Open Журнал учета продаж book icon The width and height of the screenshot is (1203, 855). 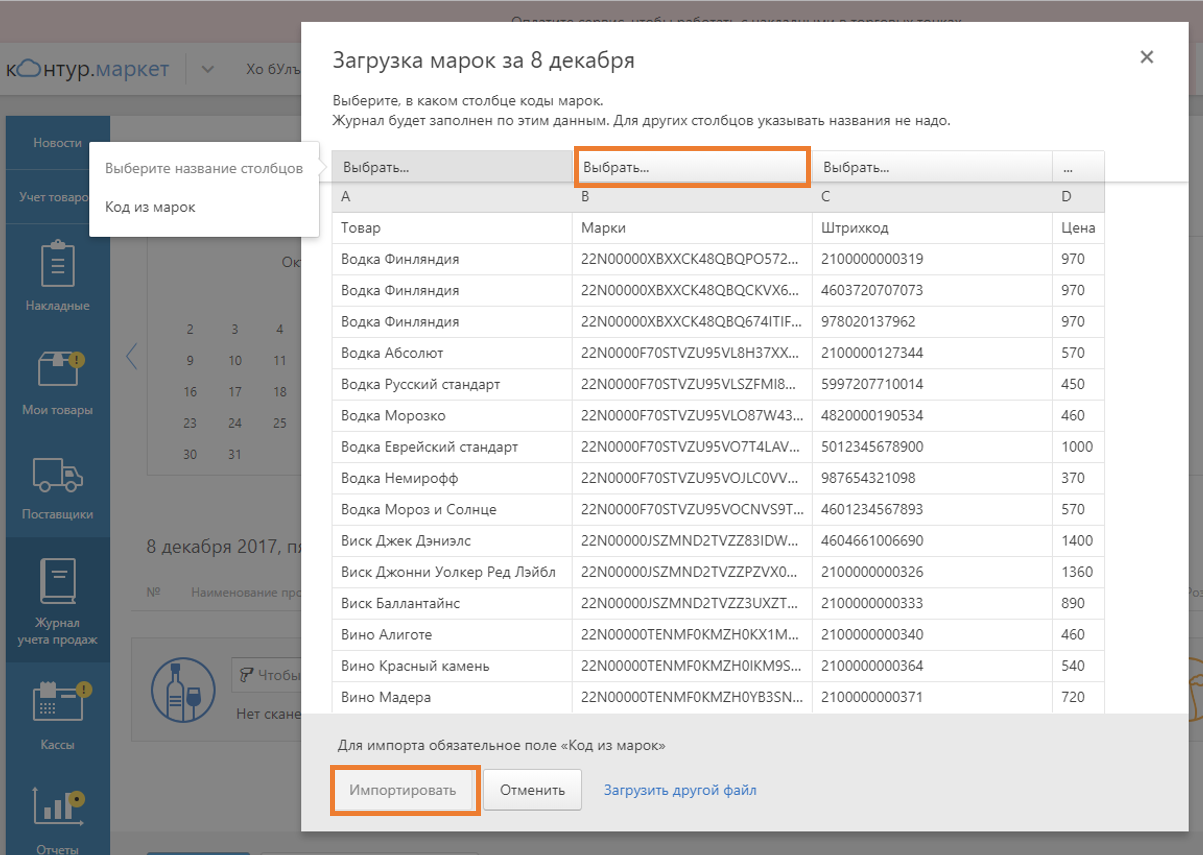click(x=57, y=581)
